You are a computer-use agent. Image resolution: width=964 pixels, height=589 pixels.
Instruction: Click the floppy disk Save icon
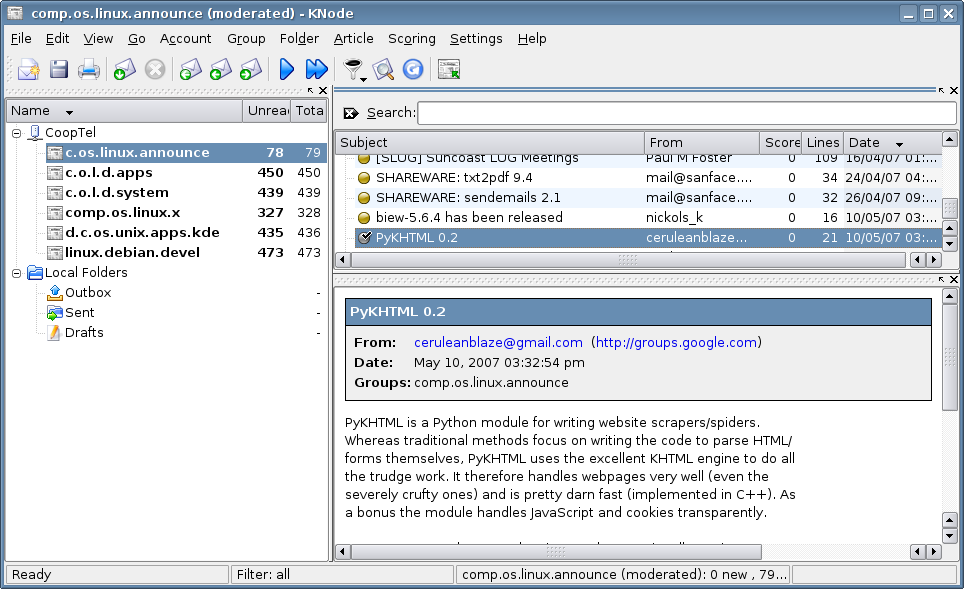pos(59,69)
